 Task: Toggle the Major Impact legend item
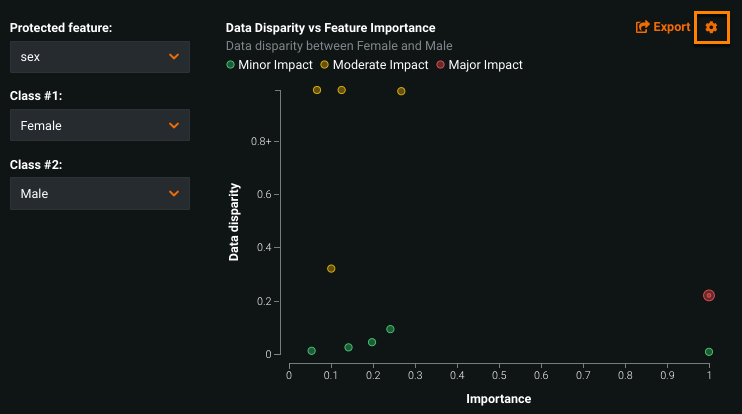pos(478,65)
